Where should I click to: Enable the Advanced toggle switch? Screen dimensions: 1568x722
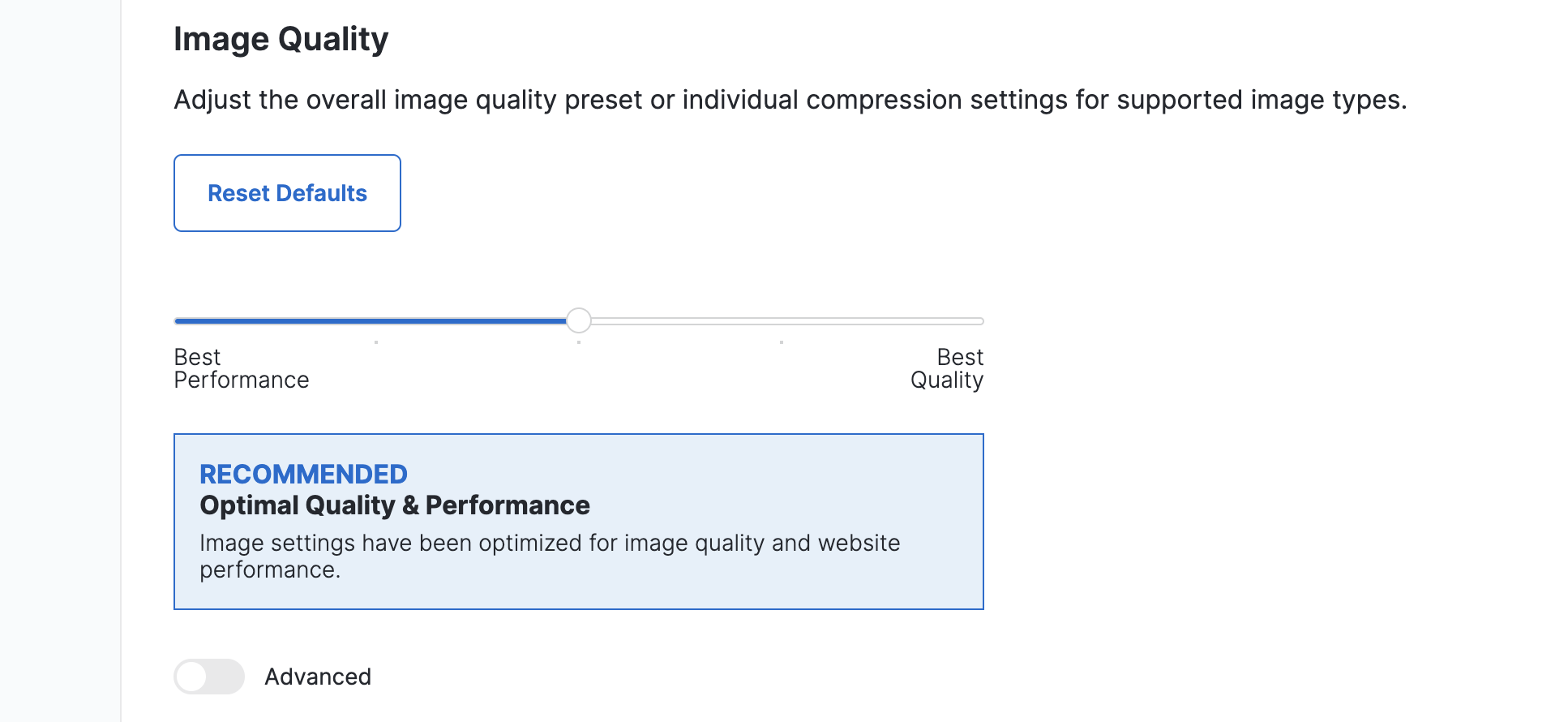click(209, 677)
